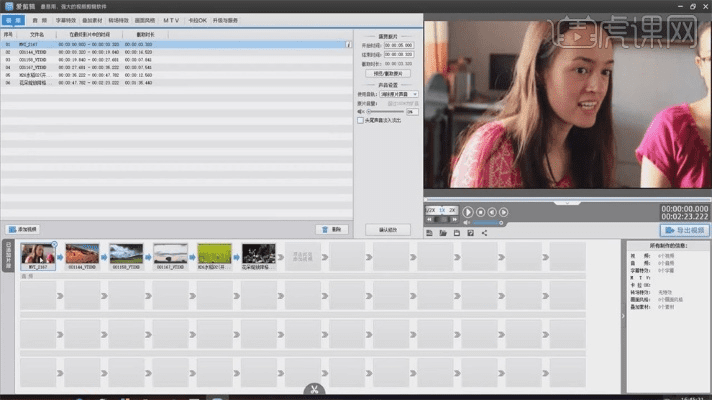Click the share icon below the preview
Viewport: 712px width, 400px height.
click(485, 233)
